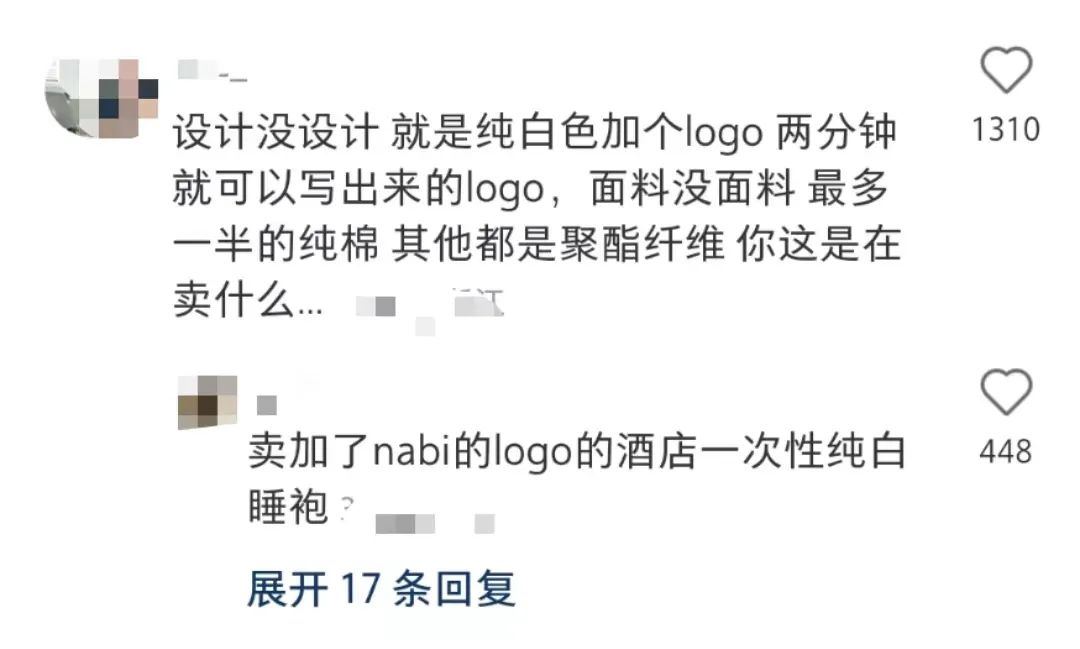The width and height of the screenshot is (1080, 649).
Task: Click the 448 like count
Action: click(x=1006, y=452)
